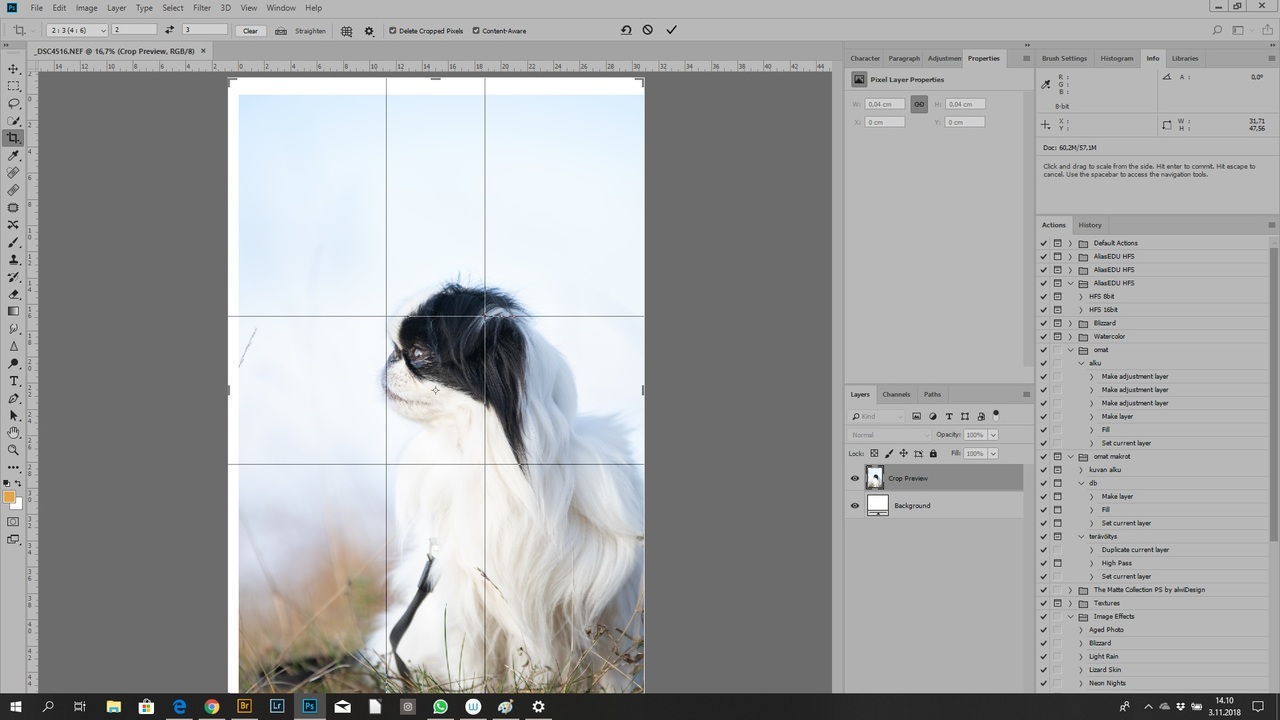1280x720 pixels.
Task: Pick the Eyedropper tool
Action: (14, 156)
